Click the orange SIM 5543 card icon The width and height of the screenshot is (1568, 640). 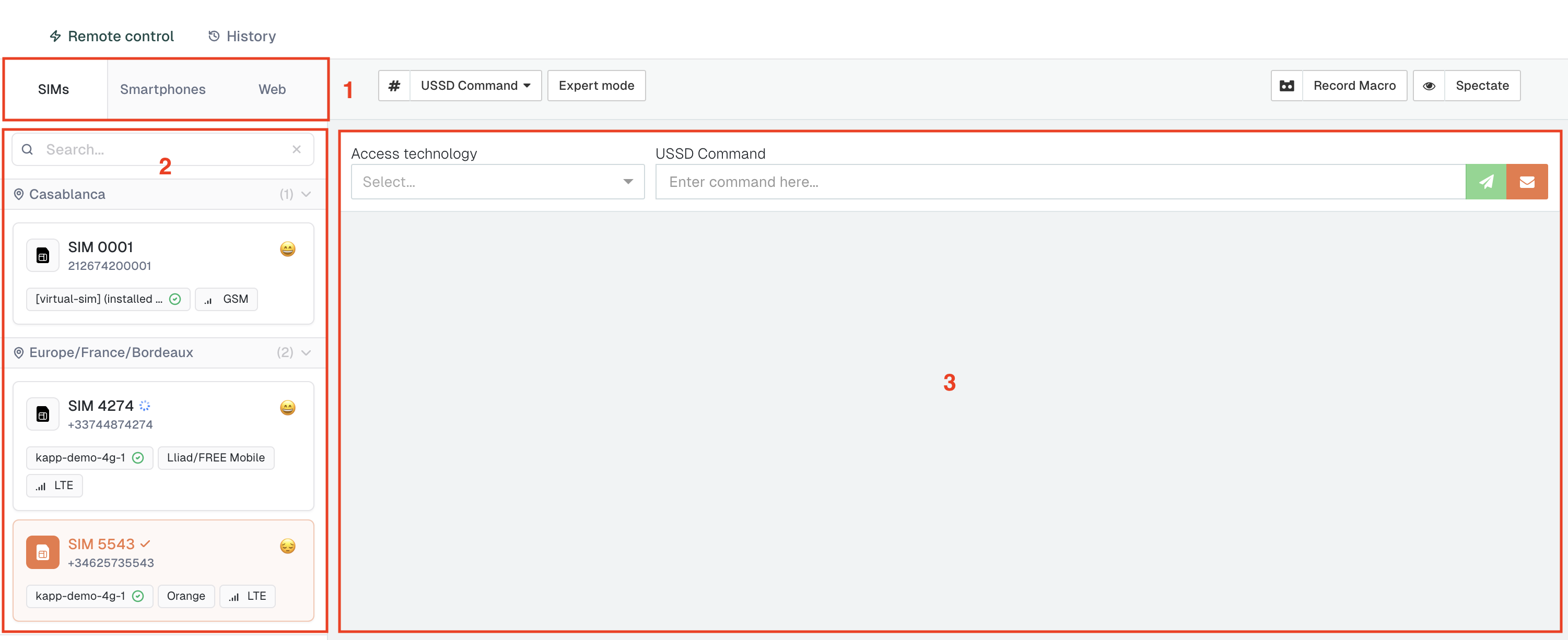(x=43, y=552)
